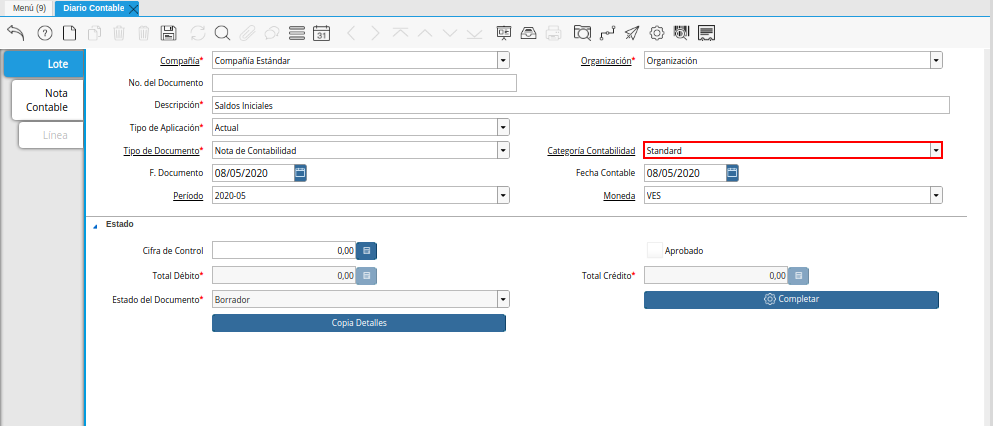Click the first trash delete icon
993x426 pixels.
click(x=119, y=33)
